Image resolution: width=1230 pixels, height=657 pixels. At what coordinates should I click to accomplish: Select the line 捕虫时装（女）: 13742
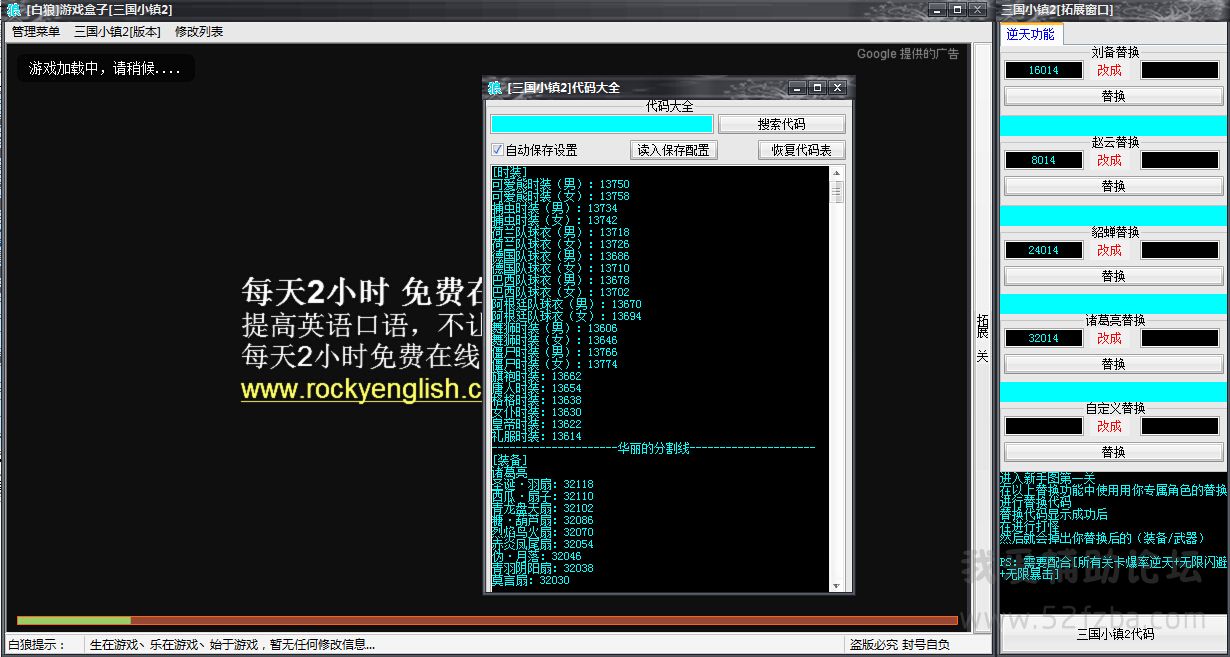click(555, 221)
